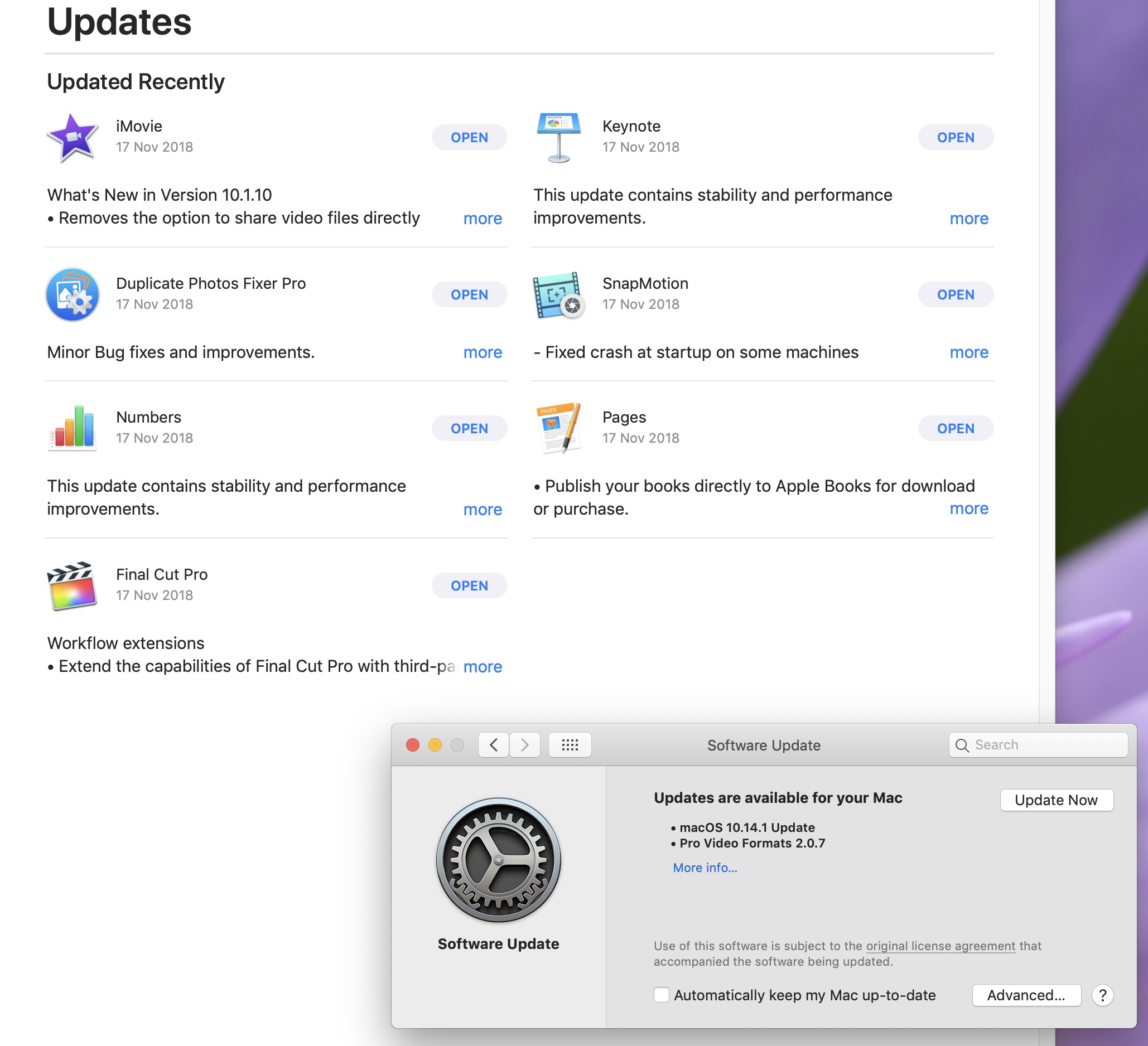Click the Search field in Software Update
The height and width of the screenshot is (1046, 1148).
[1038, 745]
